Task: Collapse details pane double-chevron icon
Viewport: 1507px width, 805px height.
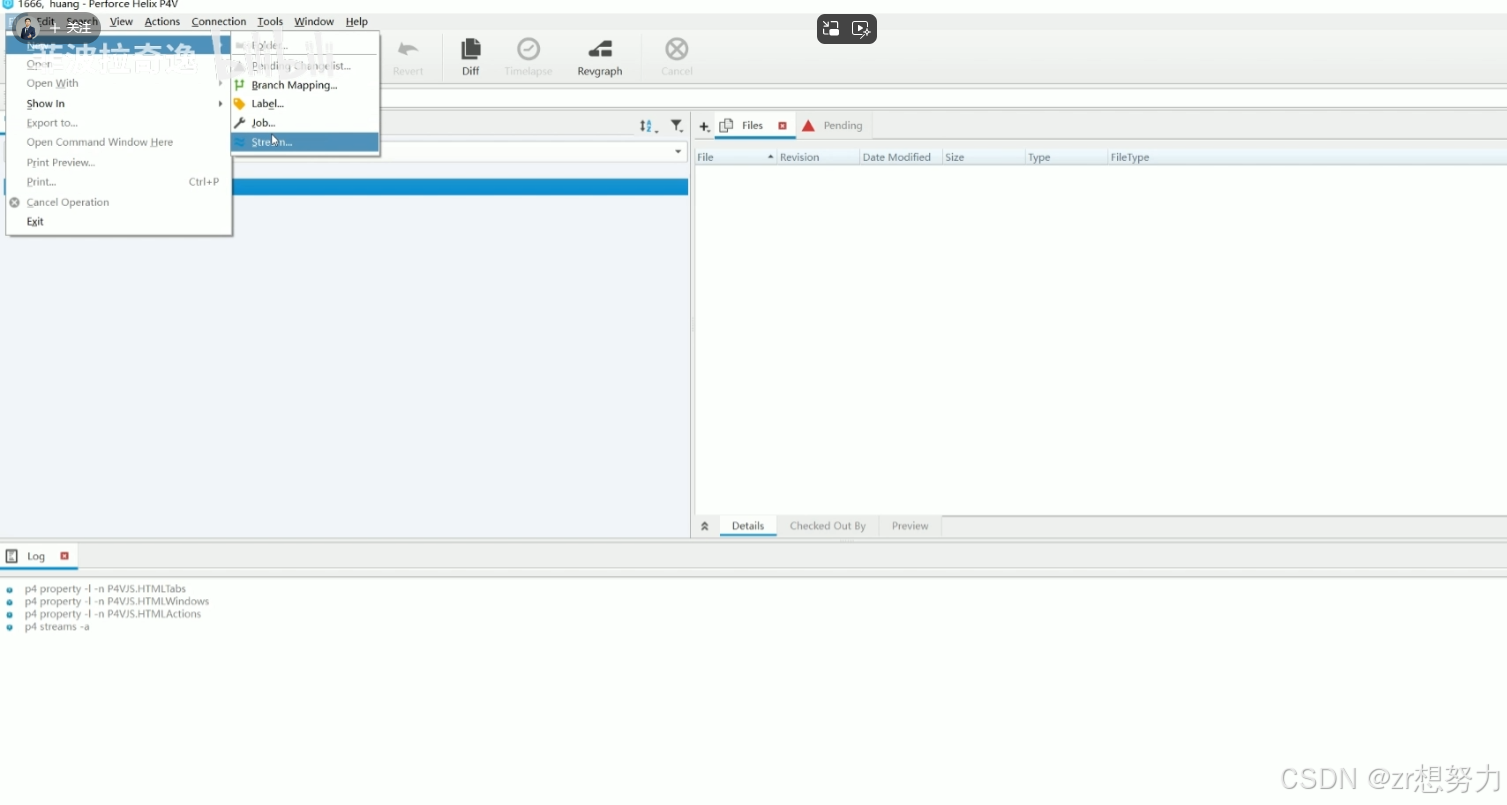Action: click(704, 526)
